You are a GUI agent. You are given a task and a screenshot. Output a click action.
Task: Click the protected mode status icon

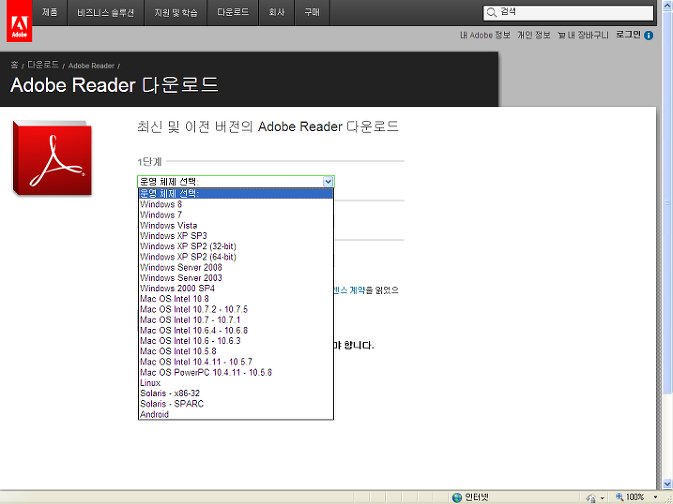click(591, 498)
